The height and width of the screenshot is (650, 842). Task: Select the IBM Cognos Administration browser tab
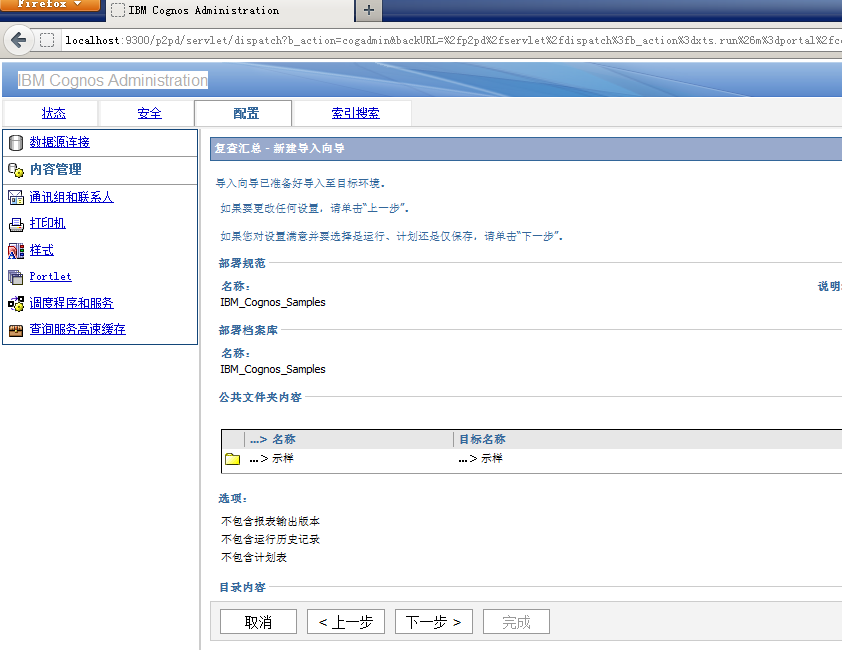[231, 10]
